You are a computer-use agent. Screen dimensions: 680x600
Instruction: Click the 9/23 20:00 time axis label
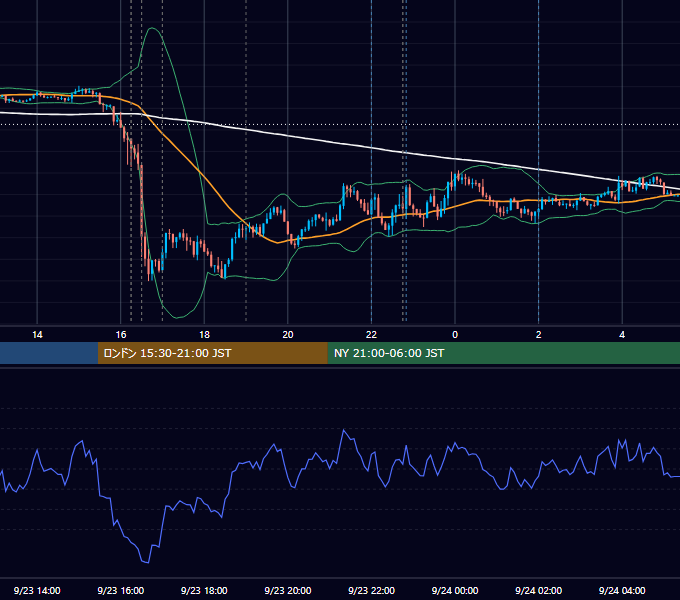coord(288,590)
